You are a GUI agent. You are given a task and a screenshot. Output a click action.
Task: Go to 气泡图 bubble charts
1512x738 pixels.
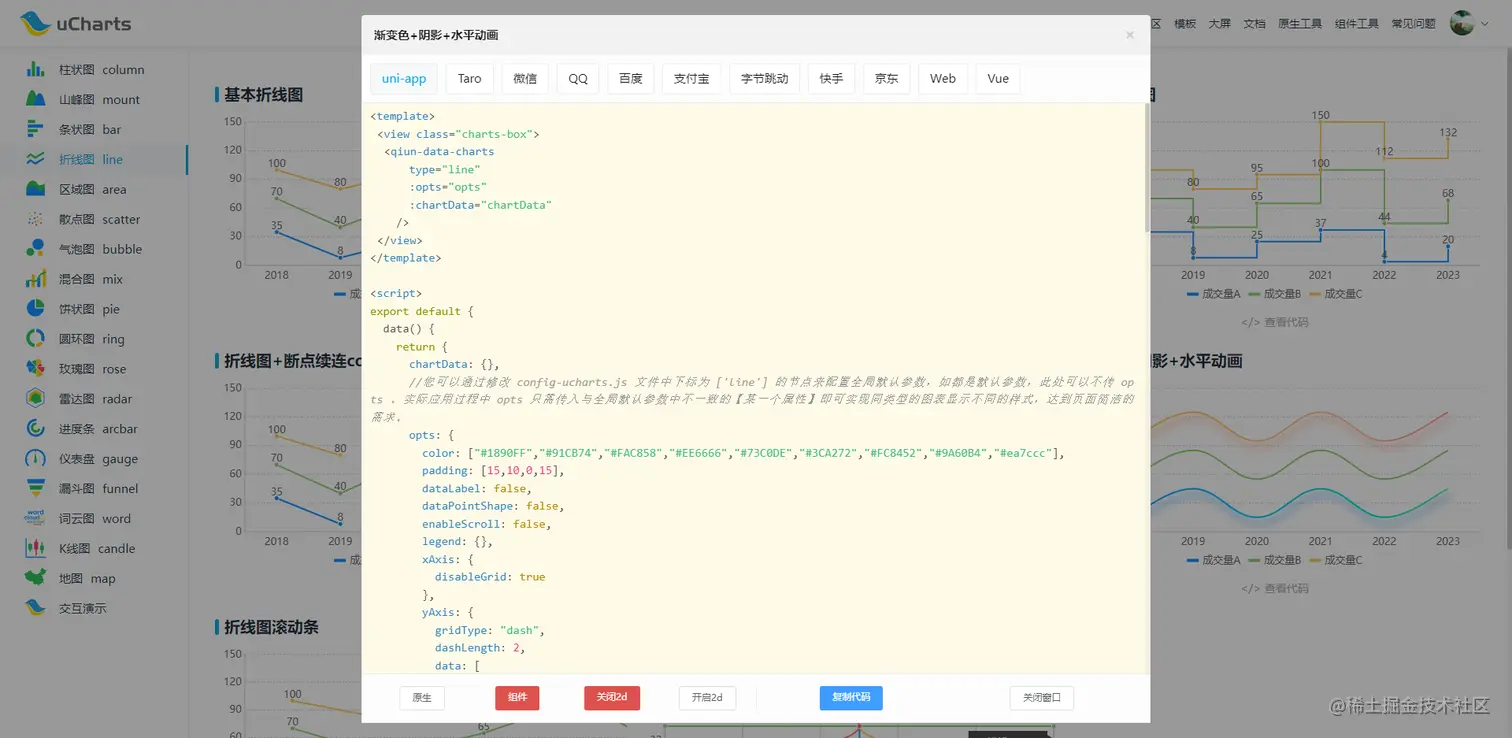[94, 249]
